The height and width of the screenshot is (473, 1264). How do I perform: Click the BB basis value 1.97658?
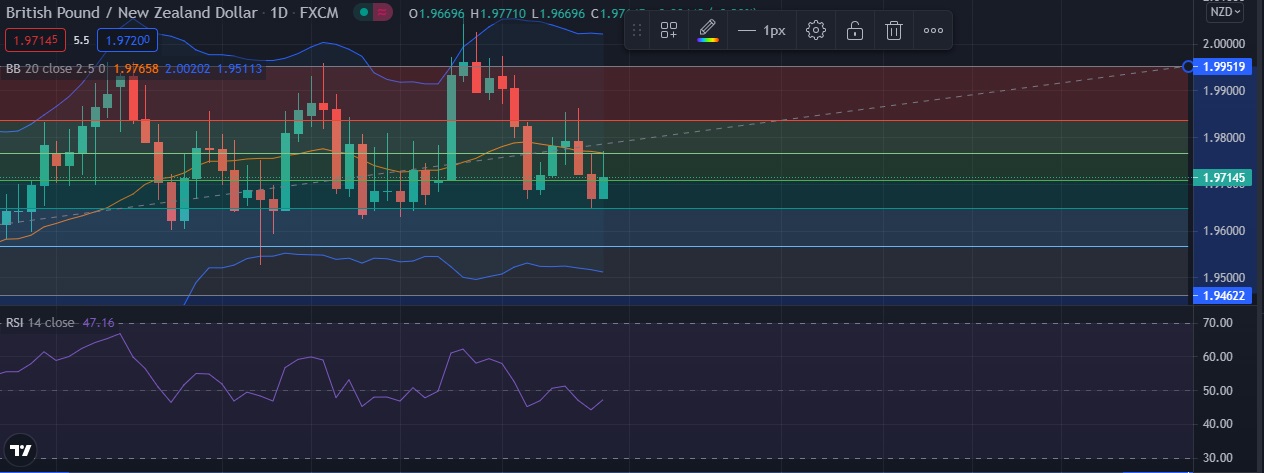135,69
